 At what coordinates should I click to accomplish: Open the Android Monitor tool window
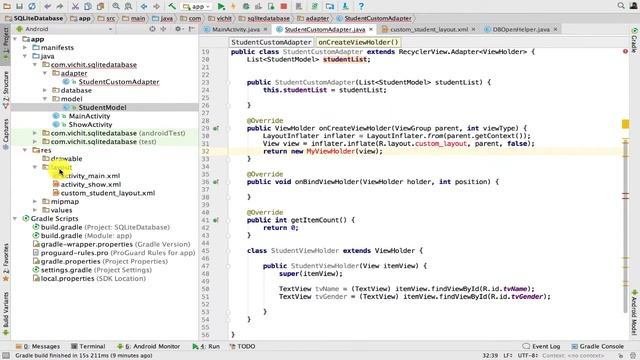click(148, 346)
